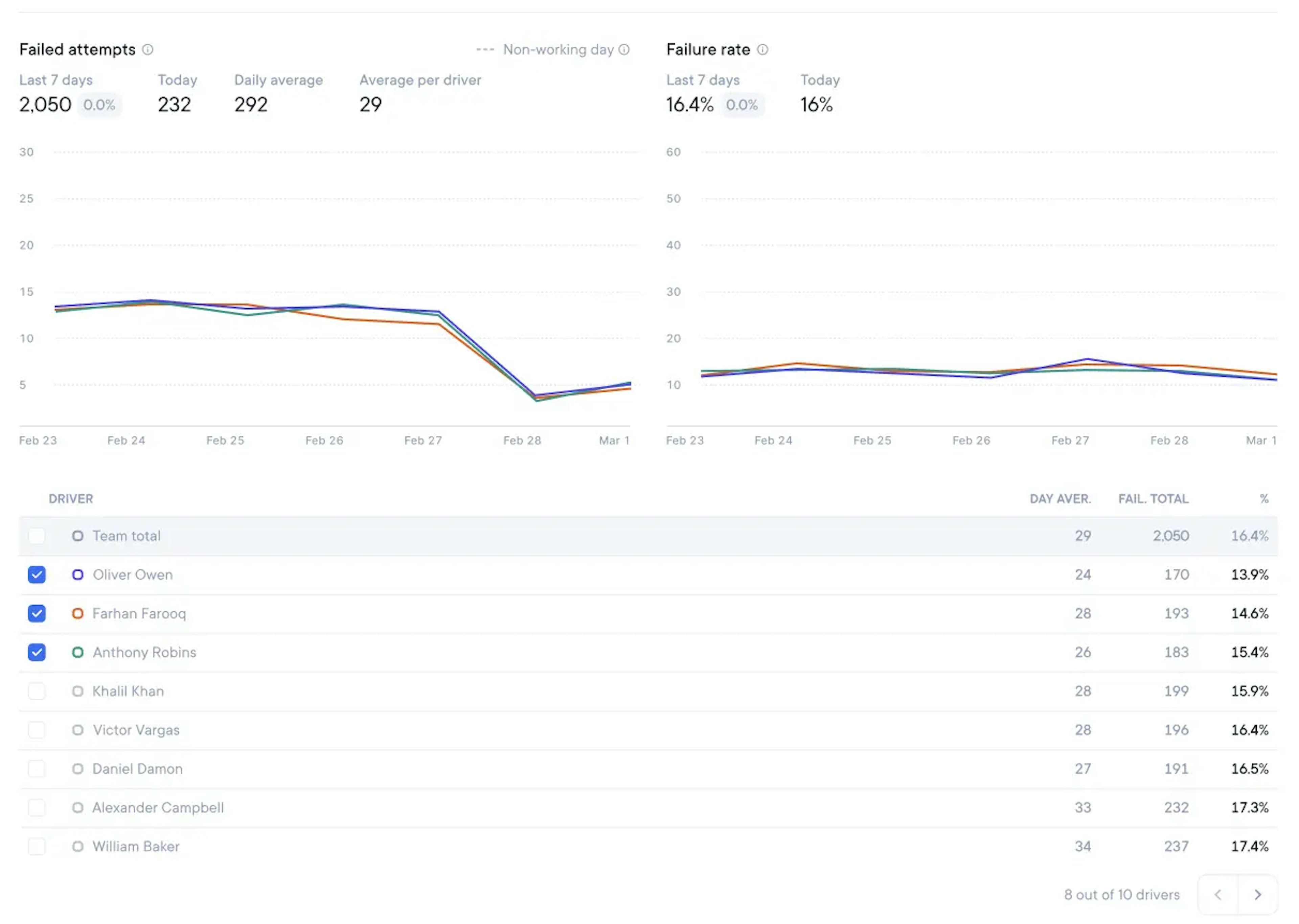
Task: Click the William Baker driver name
Action: [x=136, y=846]
